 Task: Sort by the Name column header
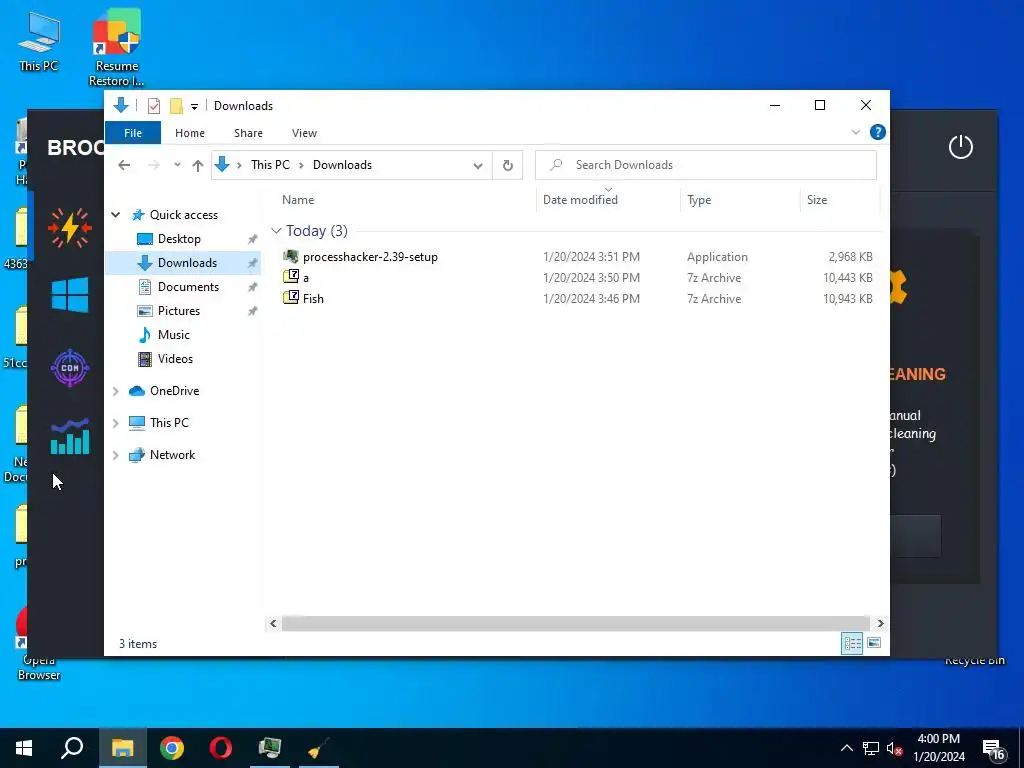(298, 200)
